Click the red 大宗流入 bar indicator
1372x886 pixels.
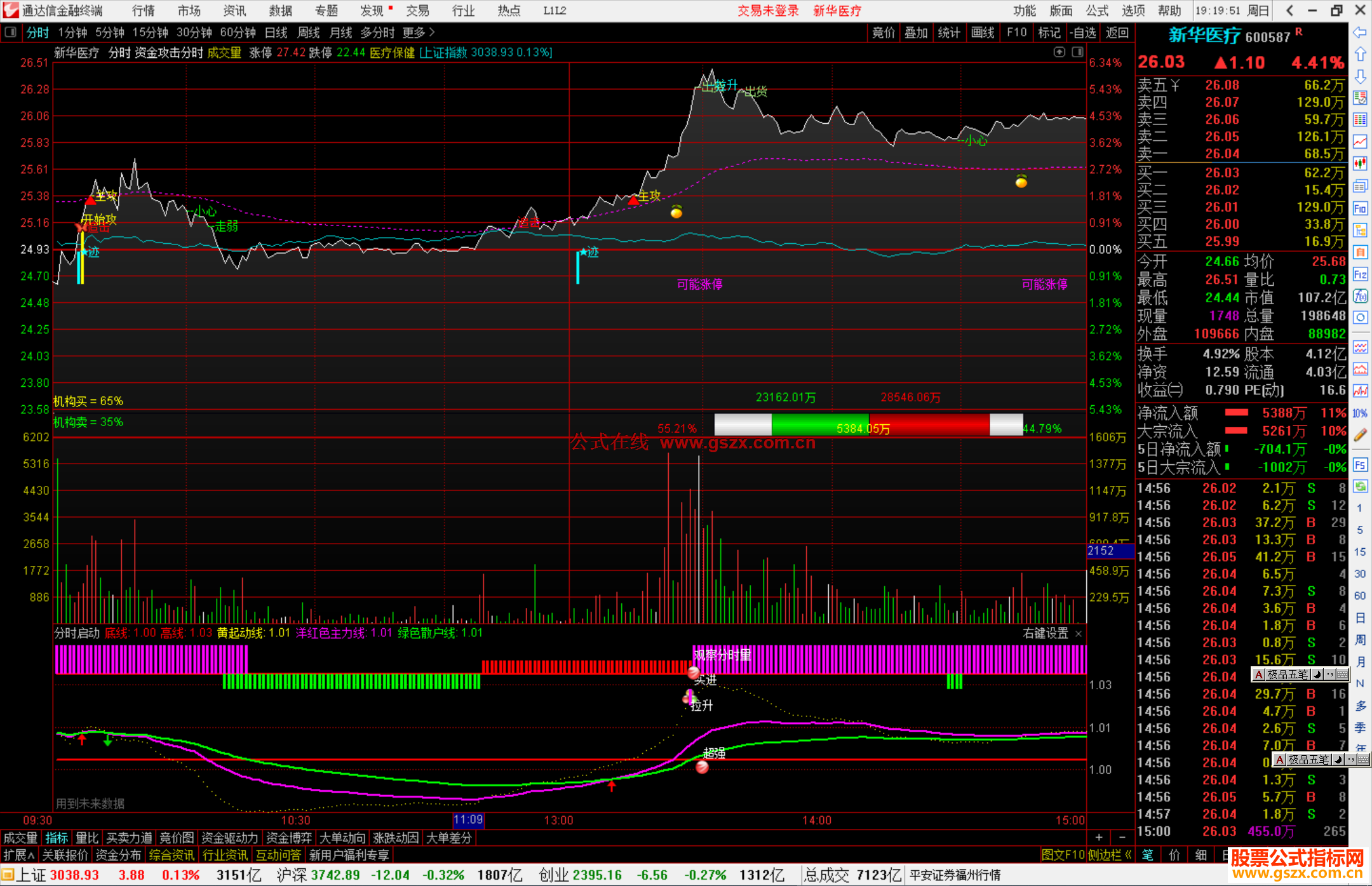click(1236, 431)
